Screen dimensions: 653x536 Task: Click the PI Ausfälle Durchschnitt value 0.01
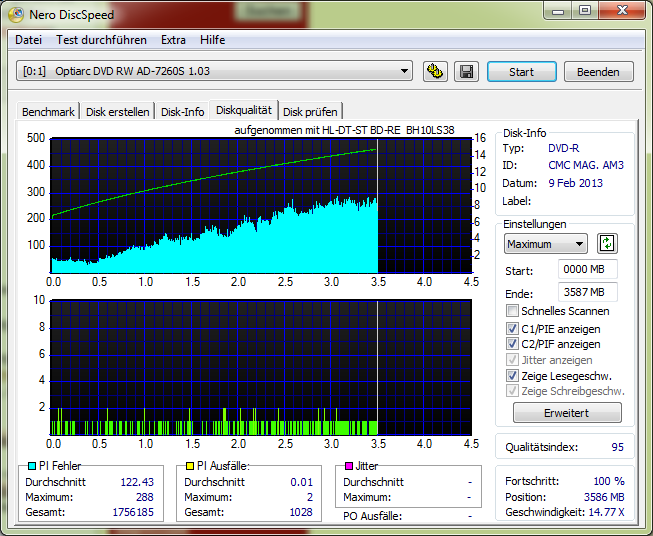coord(302,482)
